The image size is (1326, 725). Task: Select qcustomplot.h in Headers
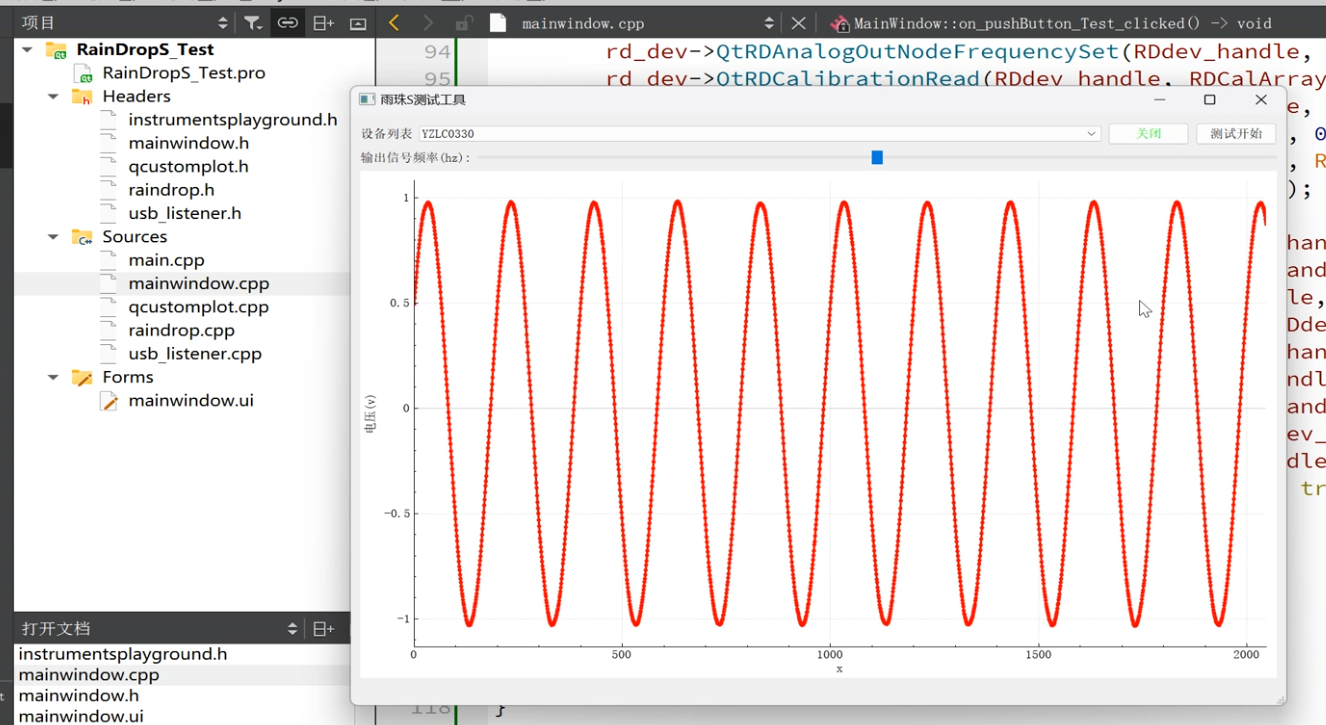click(189, 166)
